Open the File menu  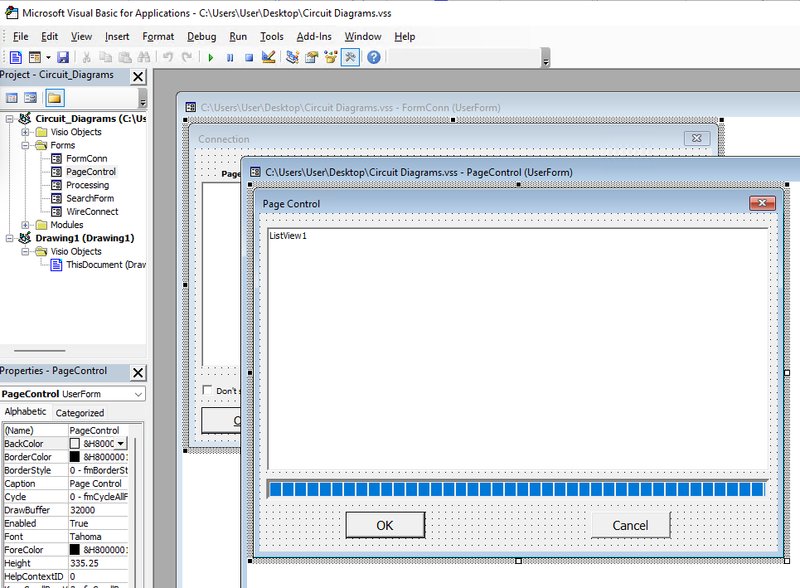(20, 37)
